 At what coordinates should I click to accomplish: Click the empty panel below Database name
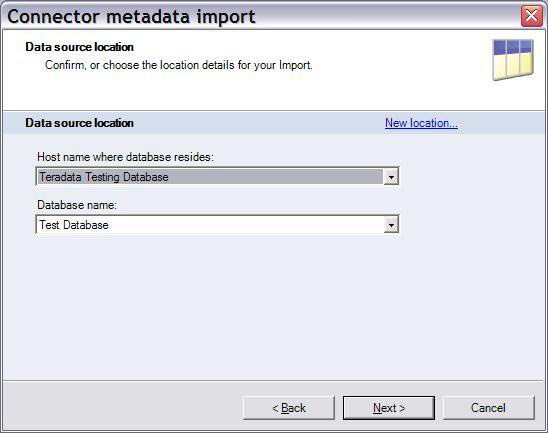click(x=274, y=308)
